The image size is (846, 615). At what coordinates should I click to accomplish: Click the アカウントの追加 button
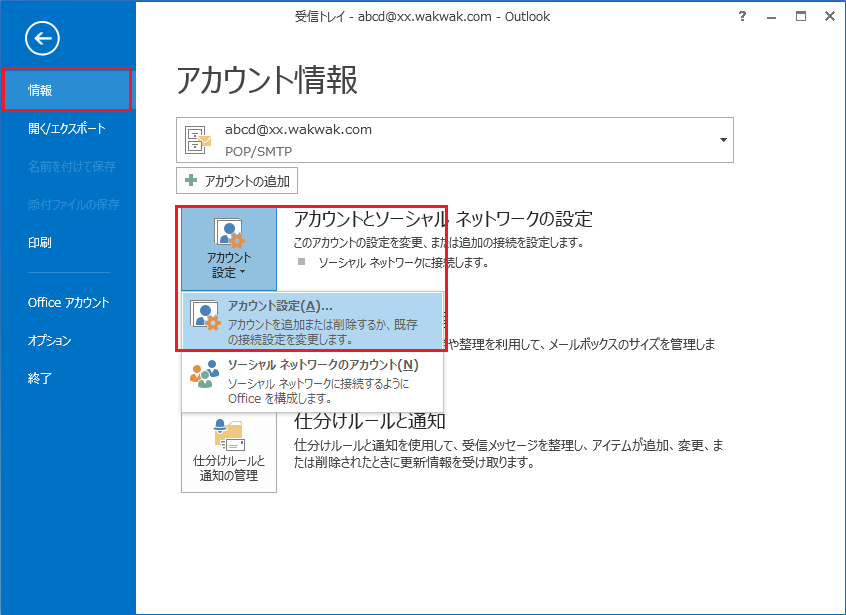[237, 181]
